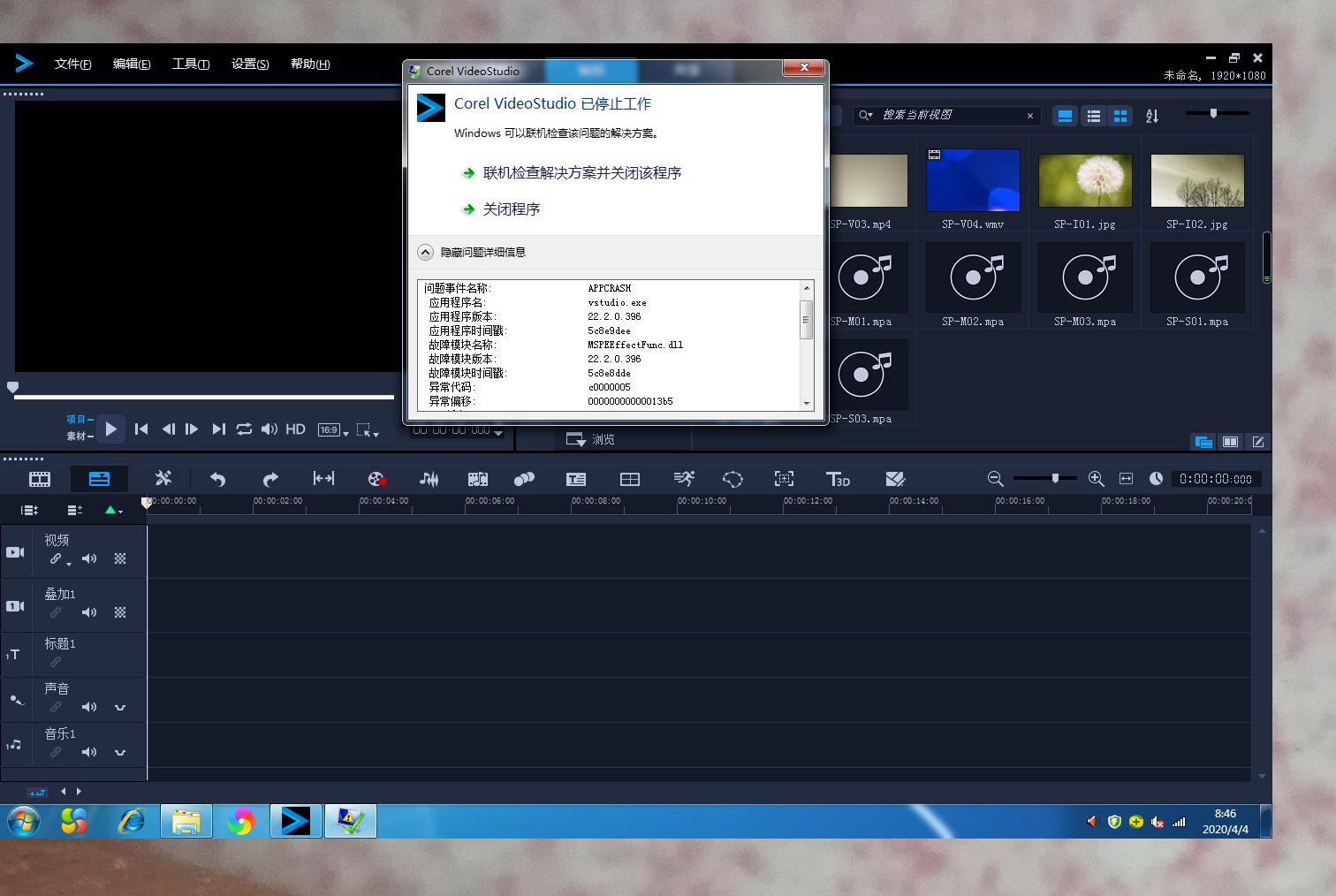Switch to storyboard view in the timeline toolbar

[40, 479]
